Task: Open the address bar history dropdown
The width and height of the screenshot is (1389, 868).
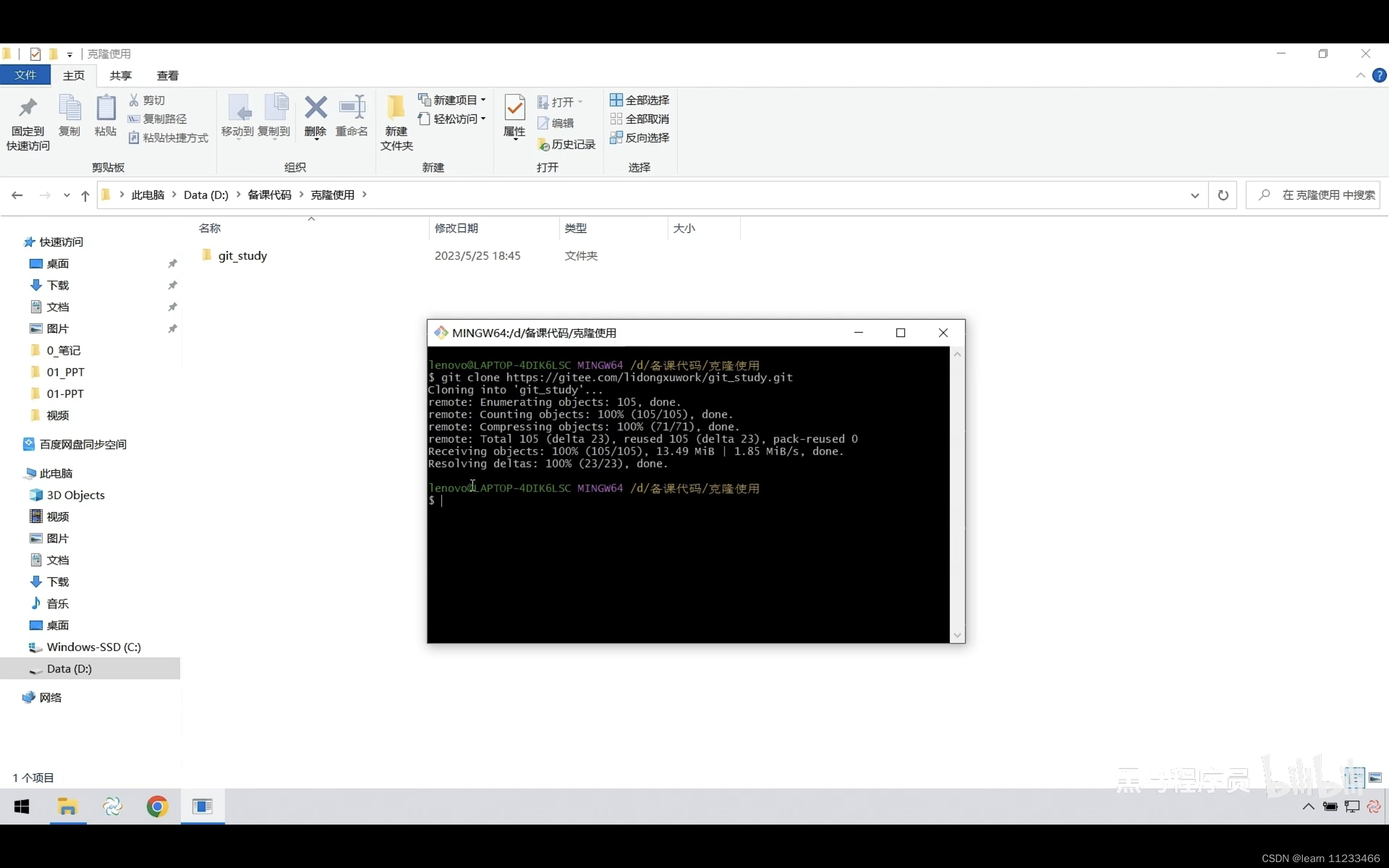Action: pos(1194,195)
